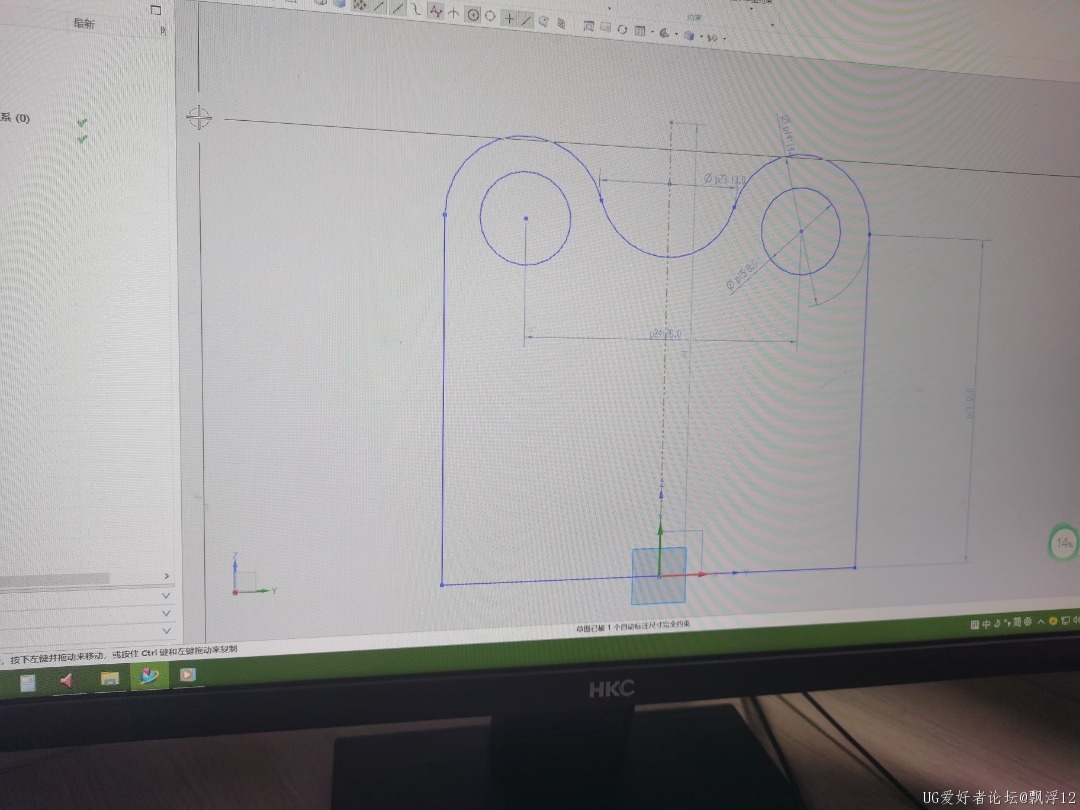
Task: Enable the circle-with-center-dot snap icon
Action: coord(473,14)
